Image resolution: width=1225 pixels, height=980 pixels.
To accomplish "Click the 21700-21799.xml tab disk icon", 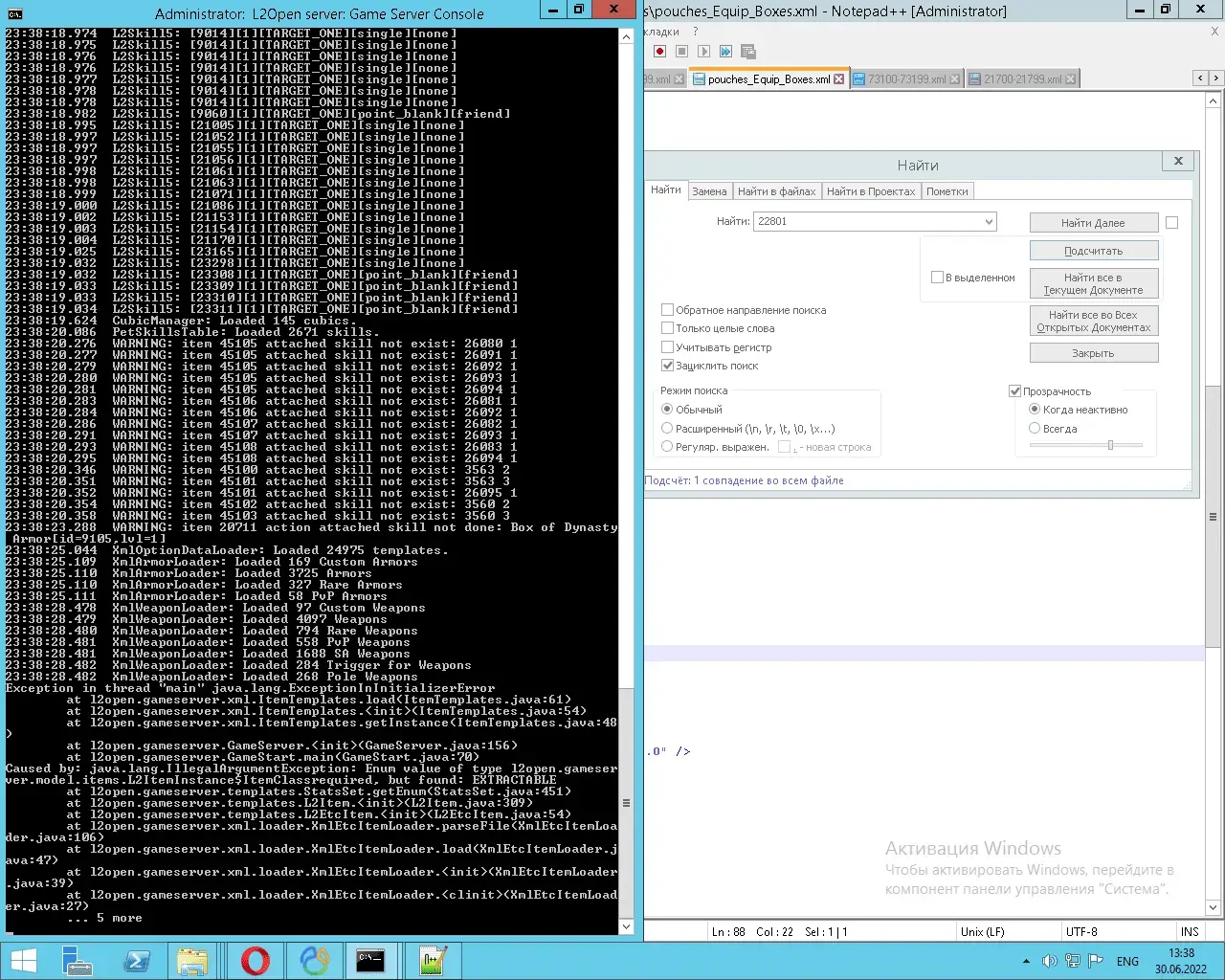I will tap(975, 79).
